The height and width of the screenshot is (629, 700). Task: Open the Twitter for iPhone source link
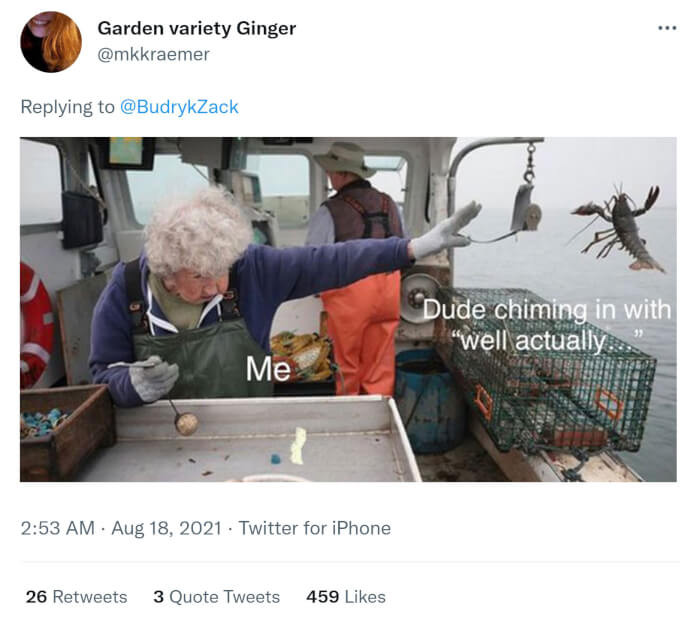click(x=314, y=528)
